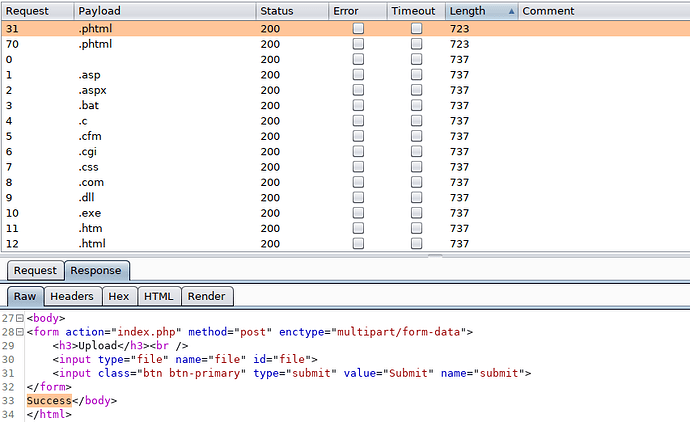
Task: Select the .aspx payload row
Action: 346,90
